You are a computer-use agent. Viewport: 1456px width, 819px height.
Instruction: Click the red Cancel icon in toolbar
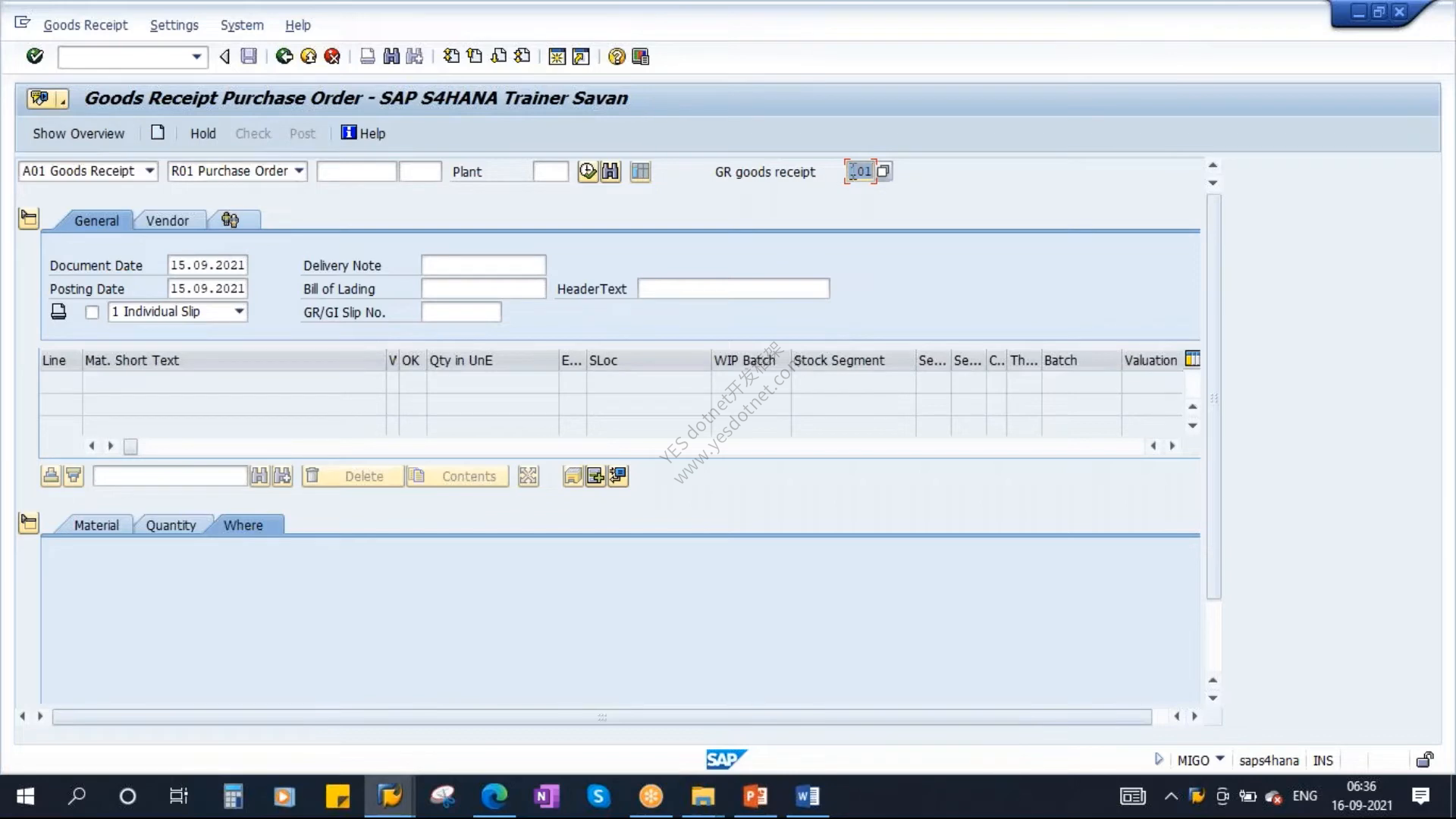point(332,56)
